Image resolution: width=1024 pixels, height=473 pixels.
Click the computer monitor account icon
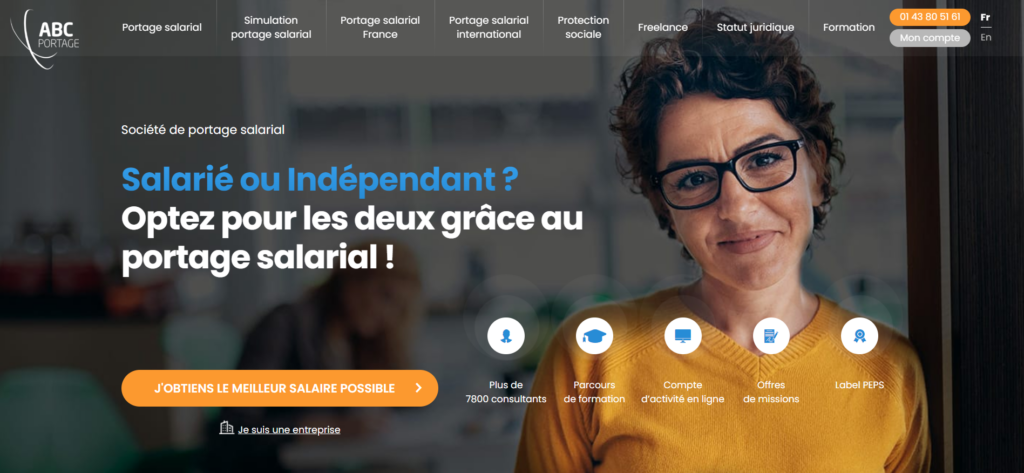point(682,336)
